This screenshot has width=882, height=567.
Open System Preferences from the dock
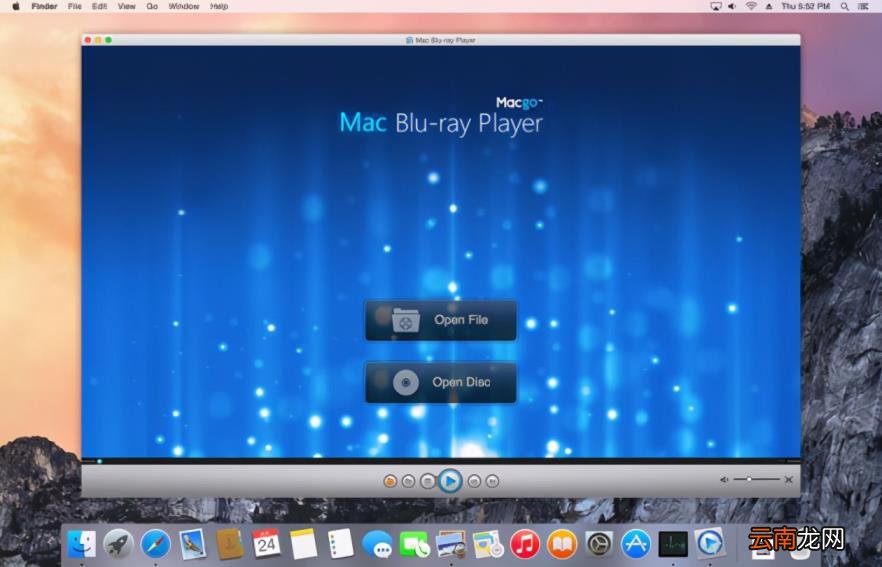coord(598,544)
